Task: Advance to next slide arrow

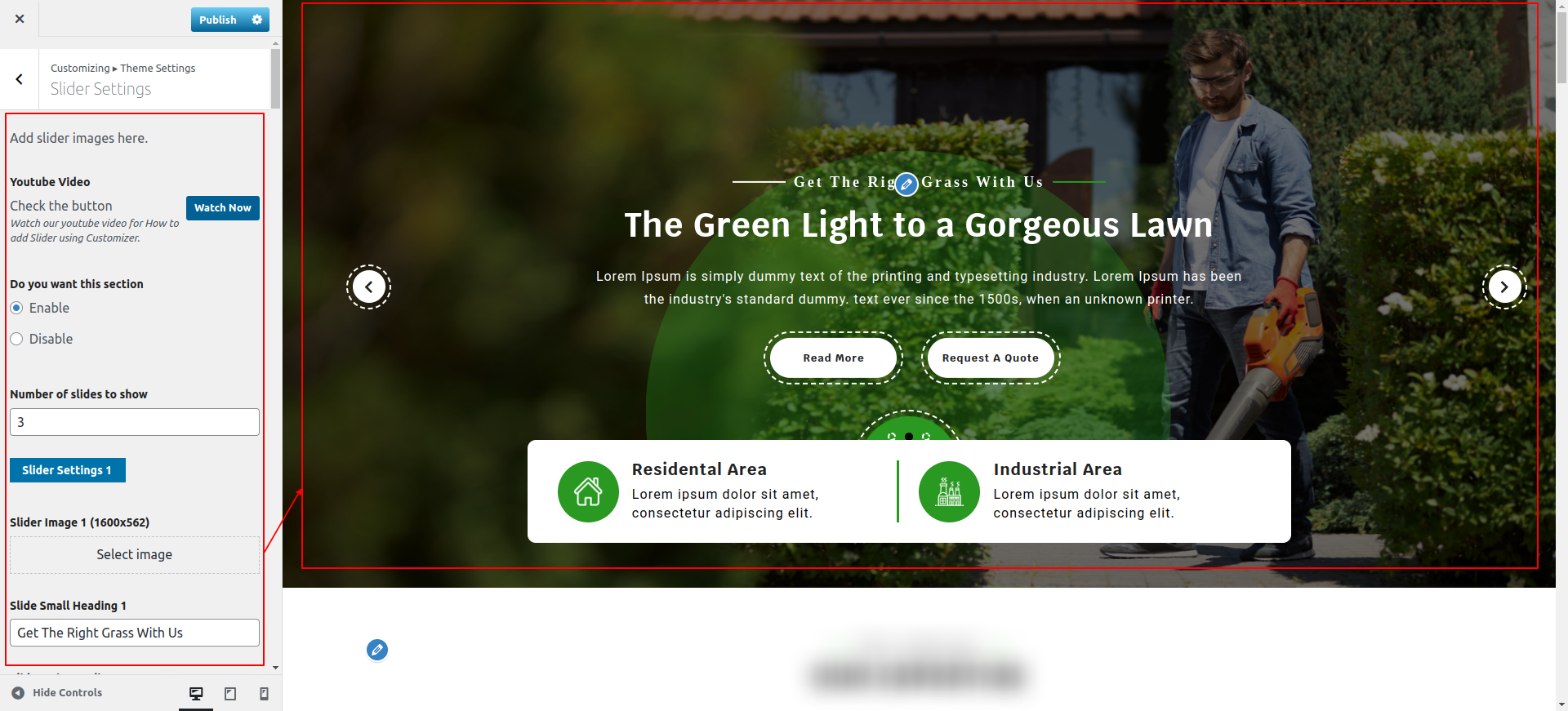Action: point(1504,287)
